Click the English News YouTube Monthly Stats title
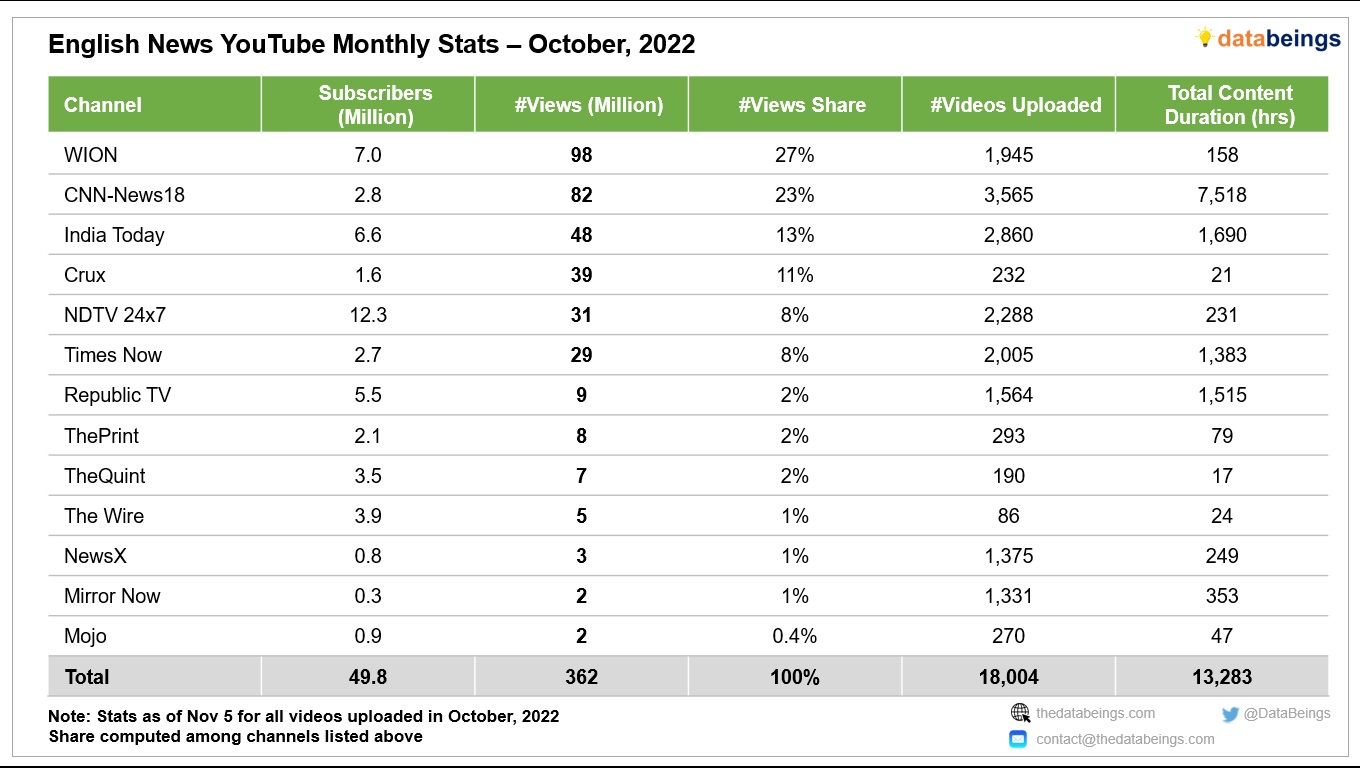 pos(372,45)
